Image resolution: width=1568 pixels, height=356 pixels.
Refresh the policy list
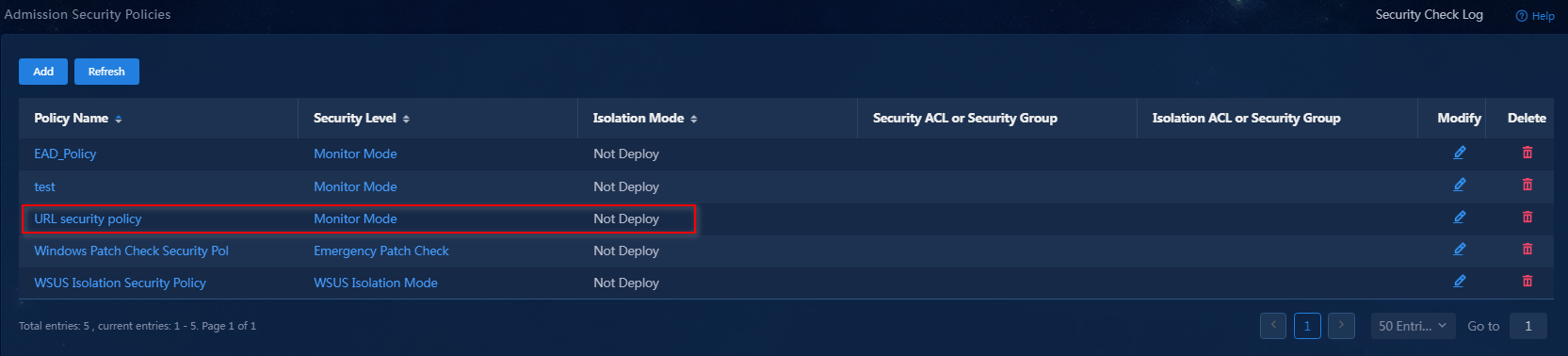point(106,72)
